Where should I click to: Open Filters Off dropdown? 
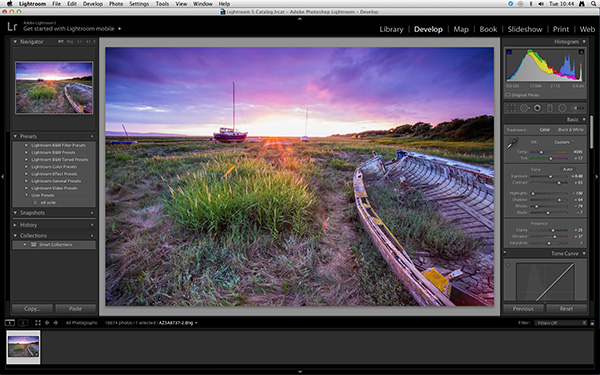click(x=560, y=323)
